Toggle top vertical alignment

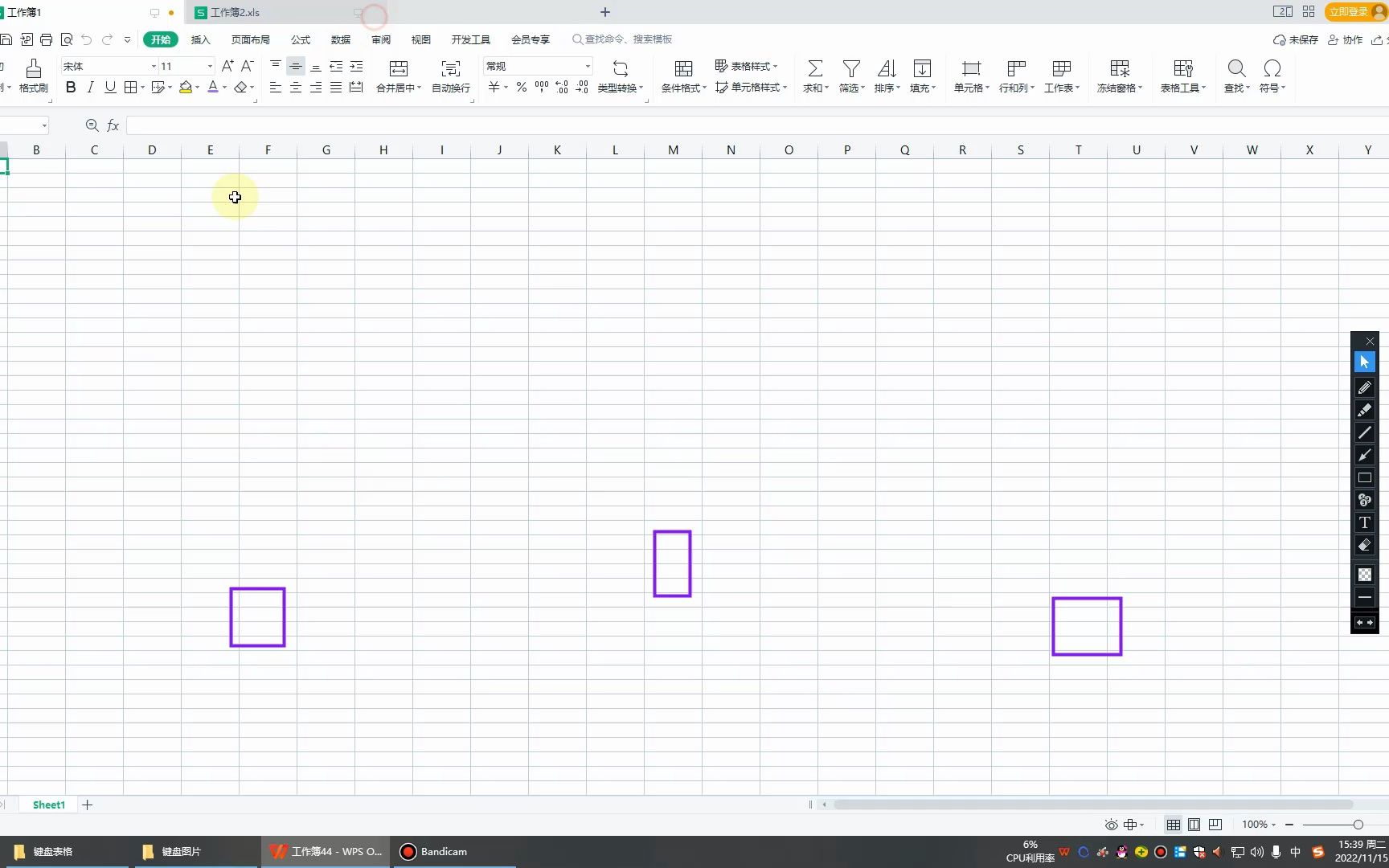tap(276, 66)
